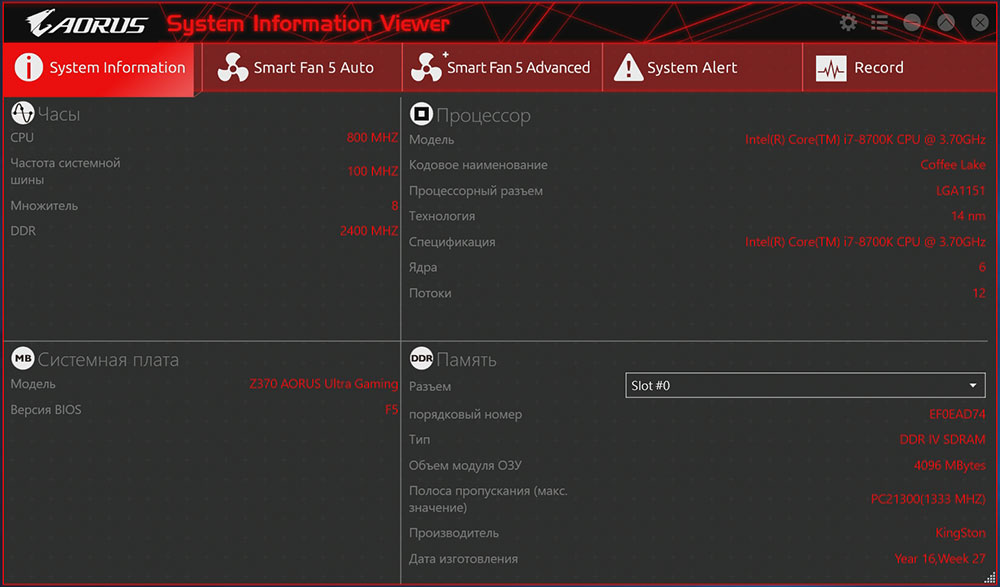This screenshot has width=1000, height=587.
Task: Click the list menu icon in title bar
Action: [879, 23]
